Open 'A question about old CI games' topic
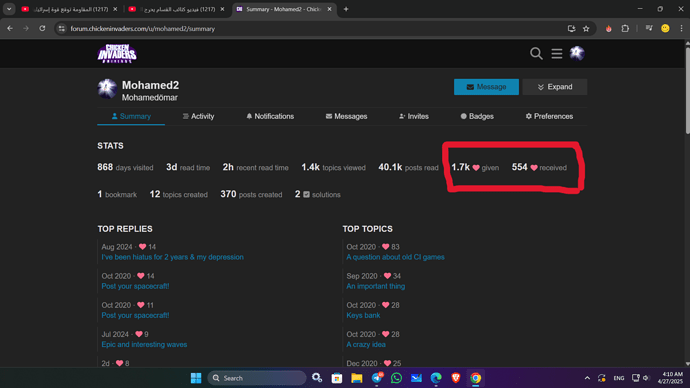 (x=395, y=257)
